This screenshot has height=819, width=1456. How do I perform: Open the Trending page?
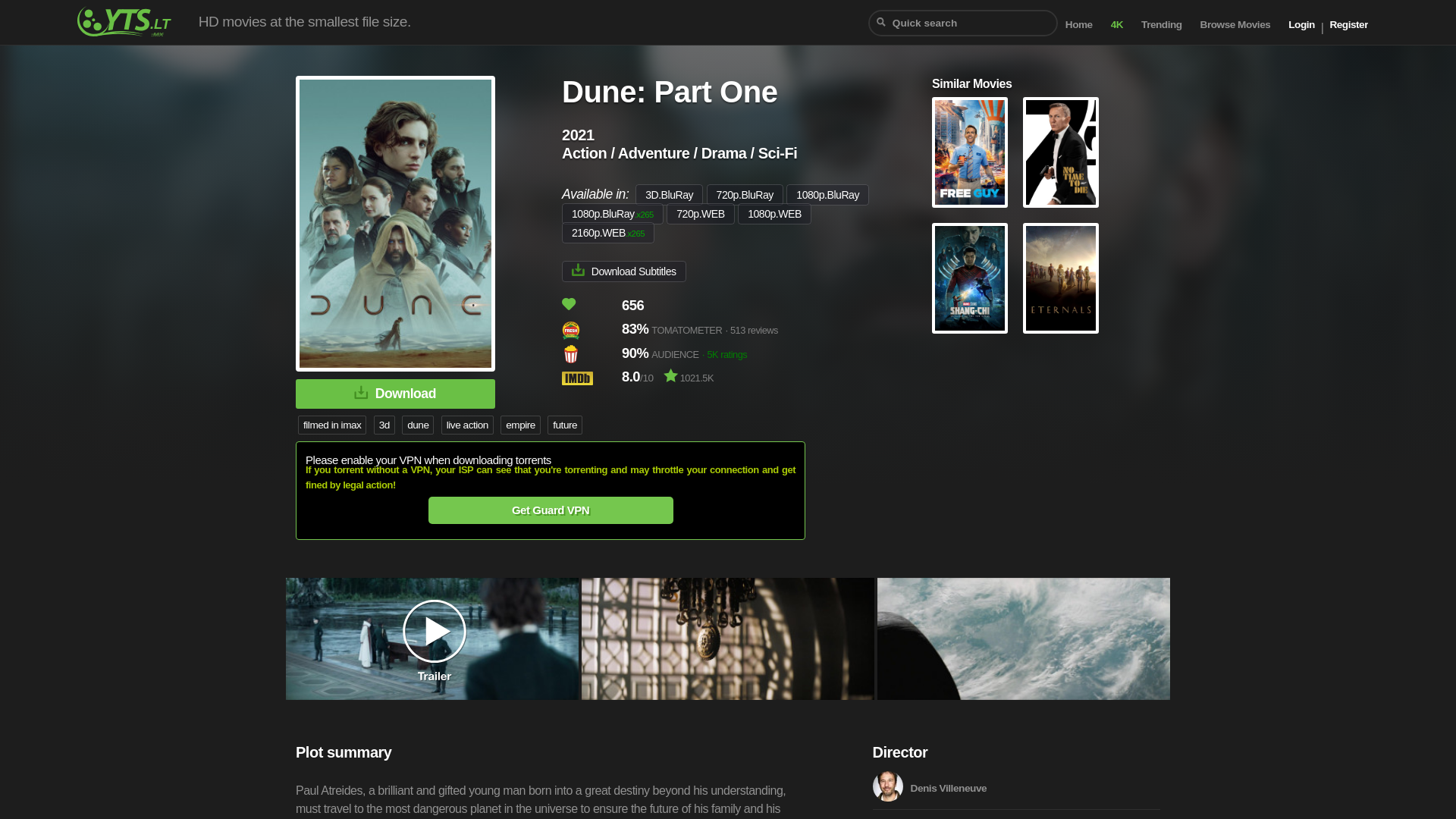point(1162,25)
